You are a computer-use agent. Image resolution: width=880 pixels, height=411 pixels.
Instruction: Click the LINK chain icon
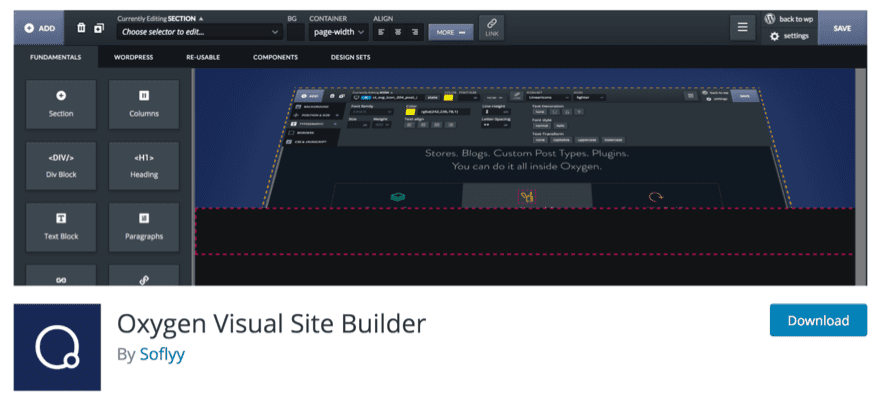click(x=492, y=28)
